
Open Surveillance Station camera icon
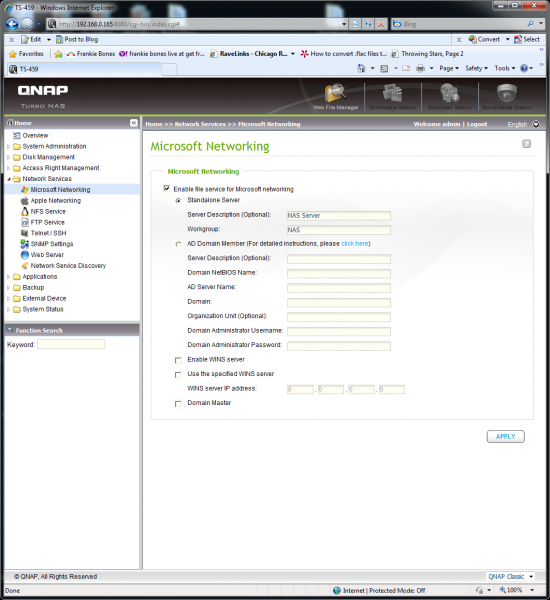click(x=507, y=93)
